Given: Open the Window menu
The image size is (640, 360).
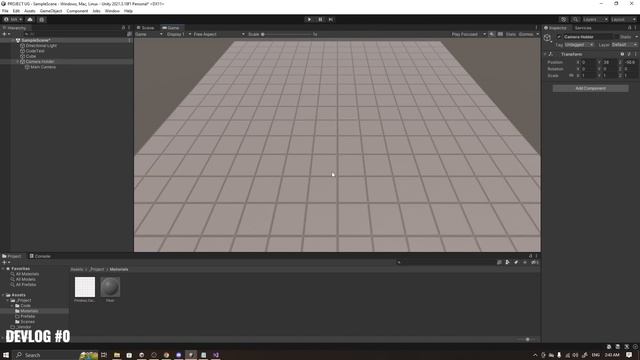Looking at the screenshot, I should pyautogui.click(x=112, y=11).
